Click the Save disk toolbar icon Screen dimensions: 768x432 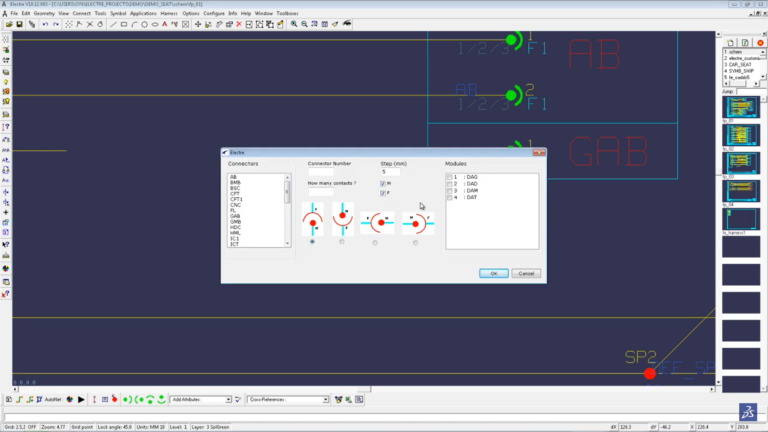click(x=20, y=24)
